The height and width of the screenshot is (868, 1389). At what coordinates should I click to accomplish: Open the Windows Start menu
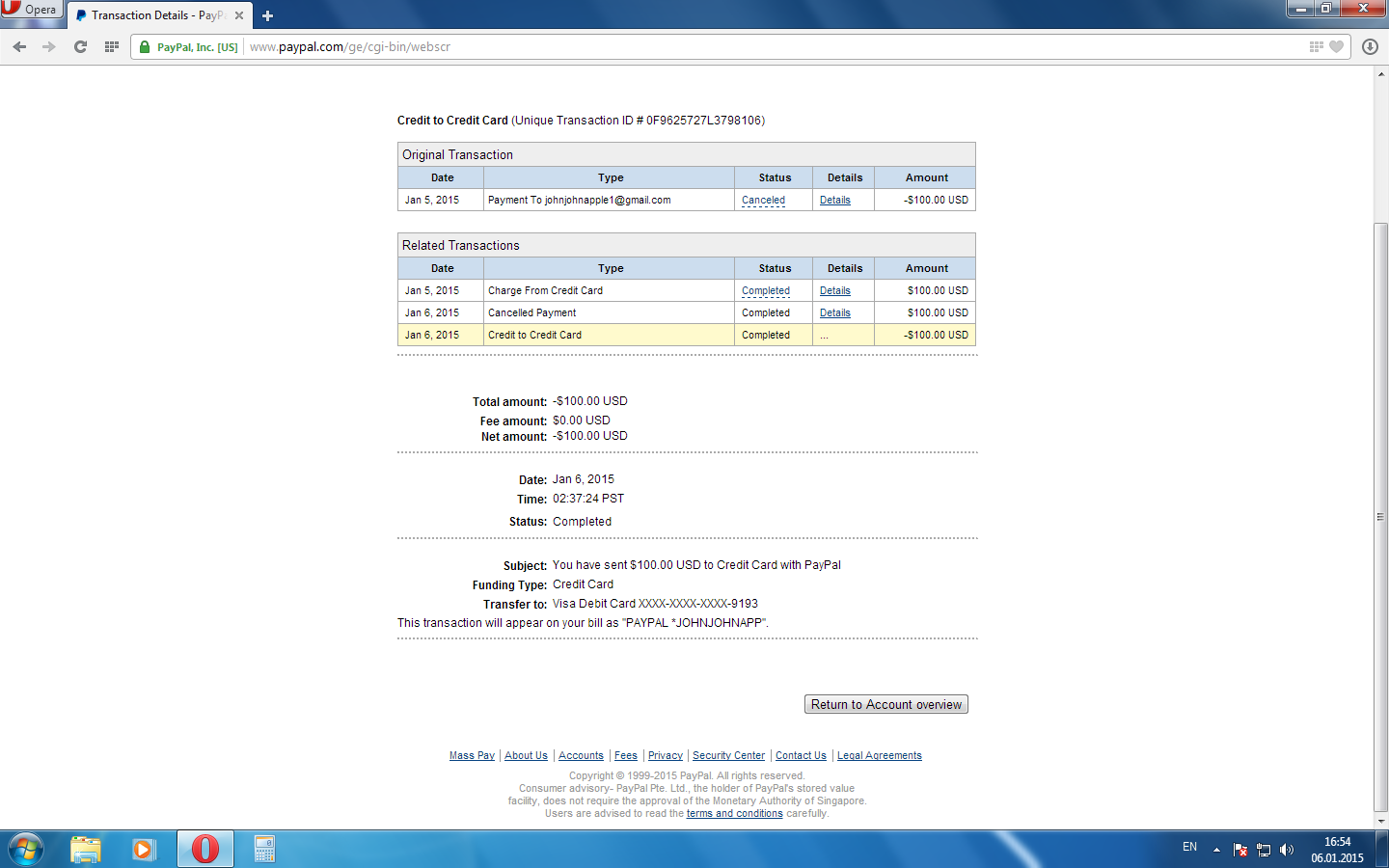tap(25, 850)
